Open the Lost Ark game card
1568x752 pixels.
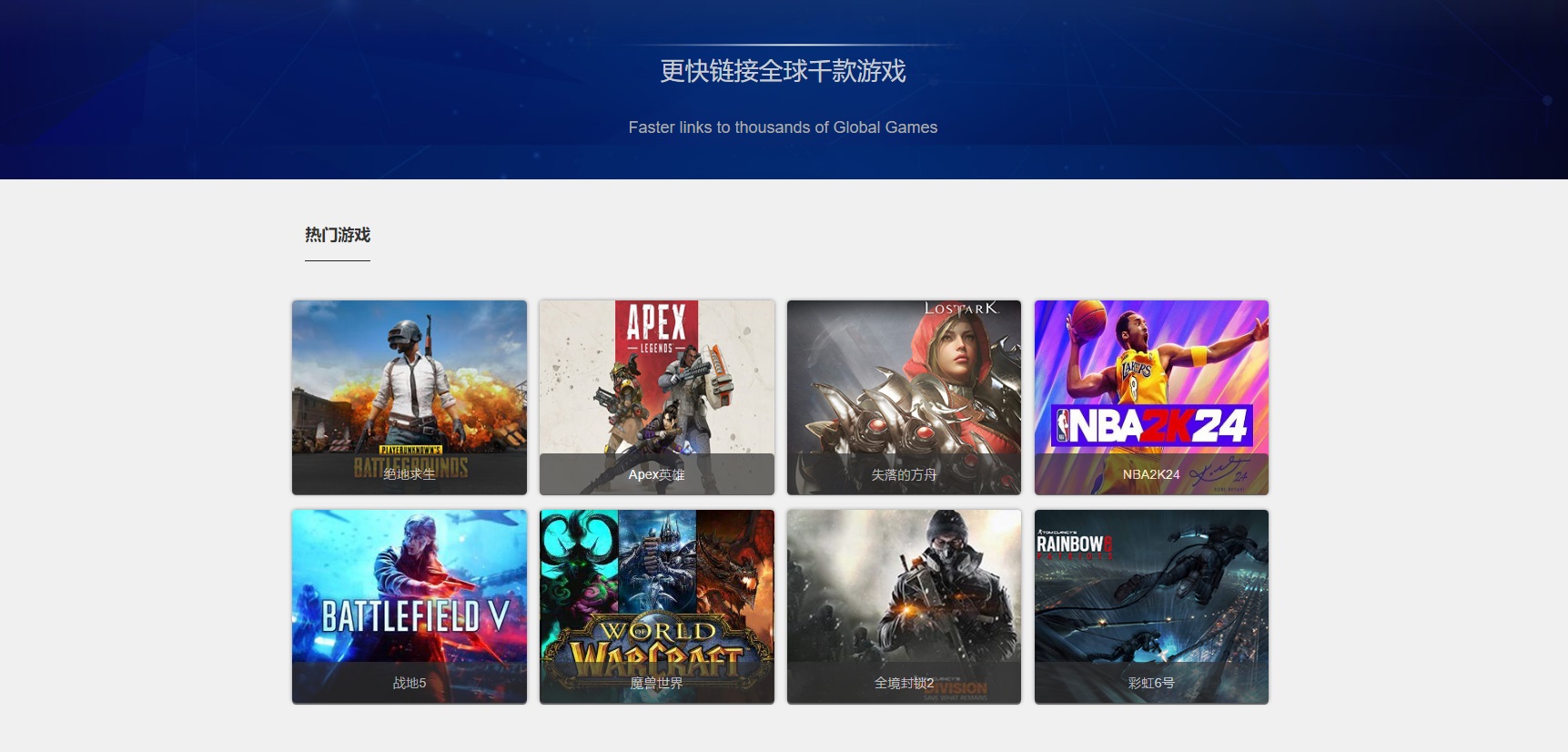904,397
